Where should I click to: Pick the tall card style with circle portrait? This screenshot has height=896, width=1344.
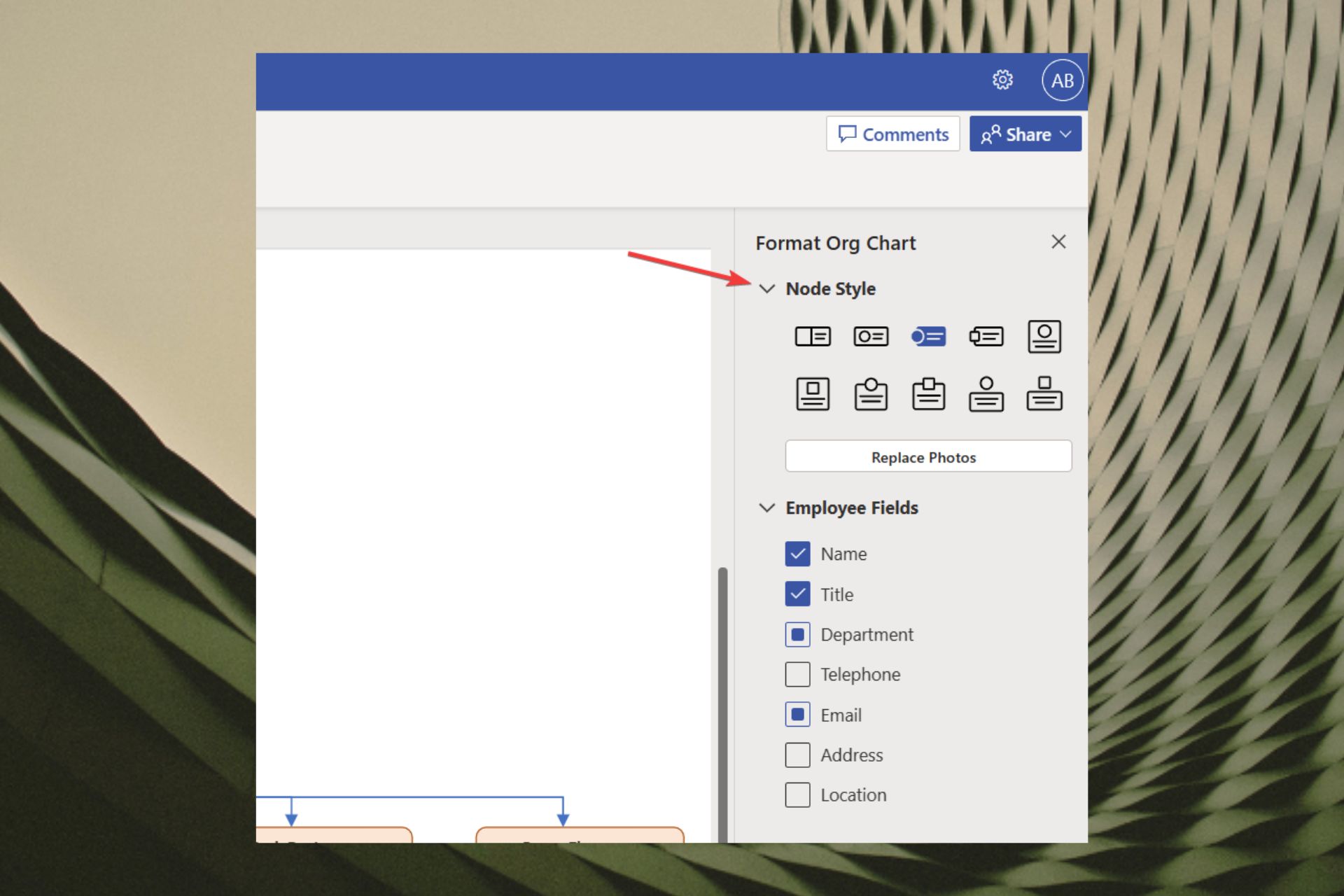click(x=1044, y=337)
